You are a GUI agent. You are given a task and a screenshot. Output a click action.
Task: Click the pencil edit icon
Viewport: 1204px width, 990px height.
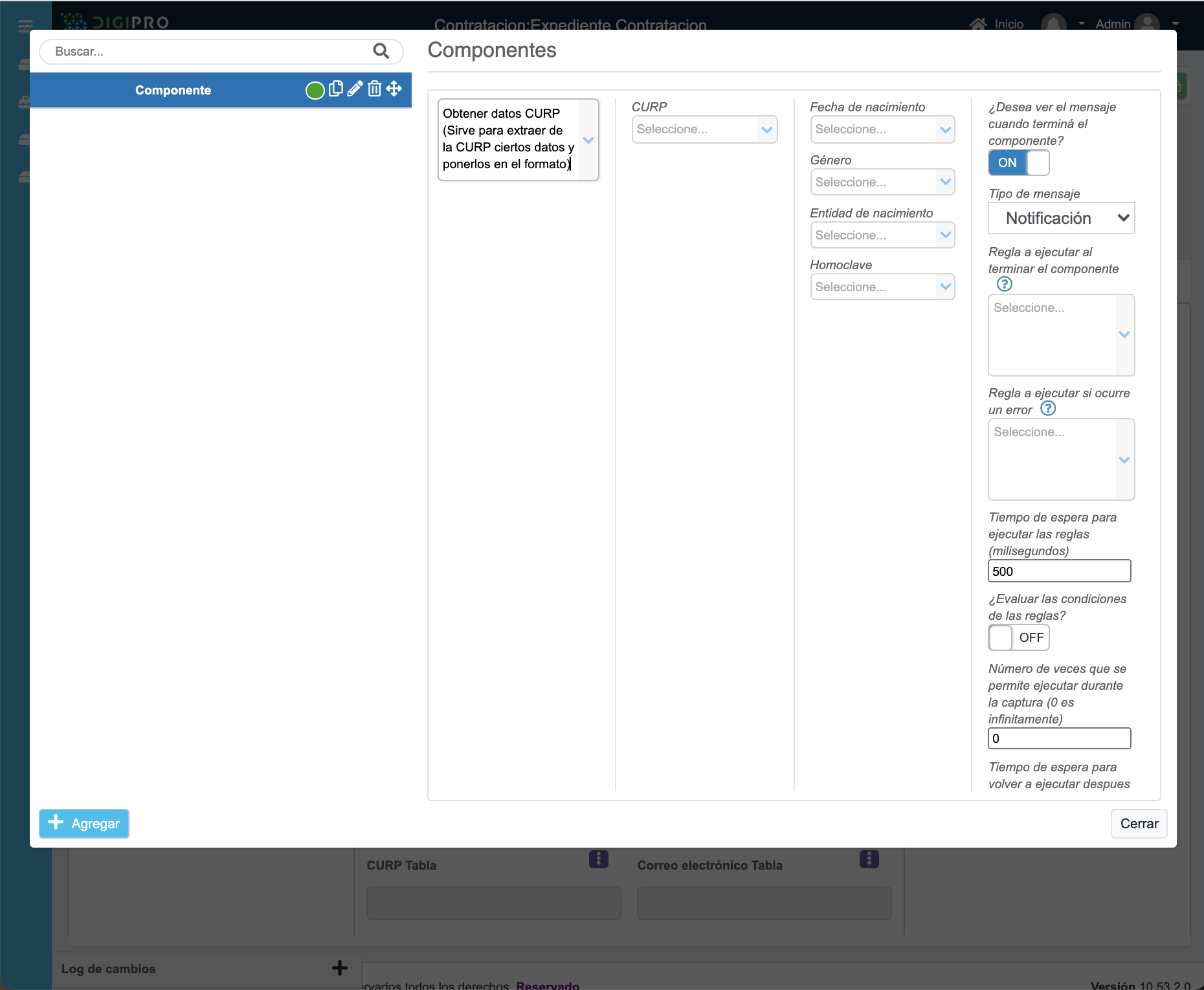[x=355, y=89]
